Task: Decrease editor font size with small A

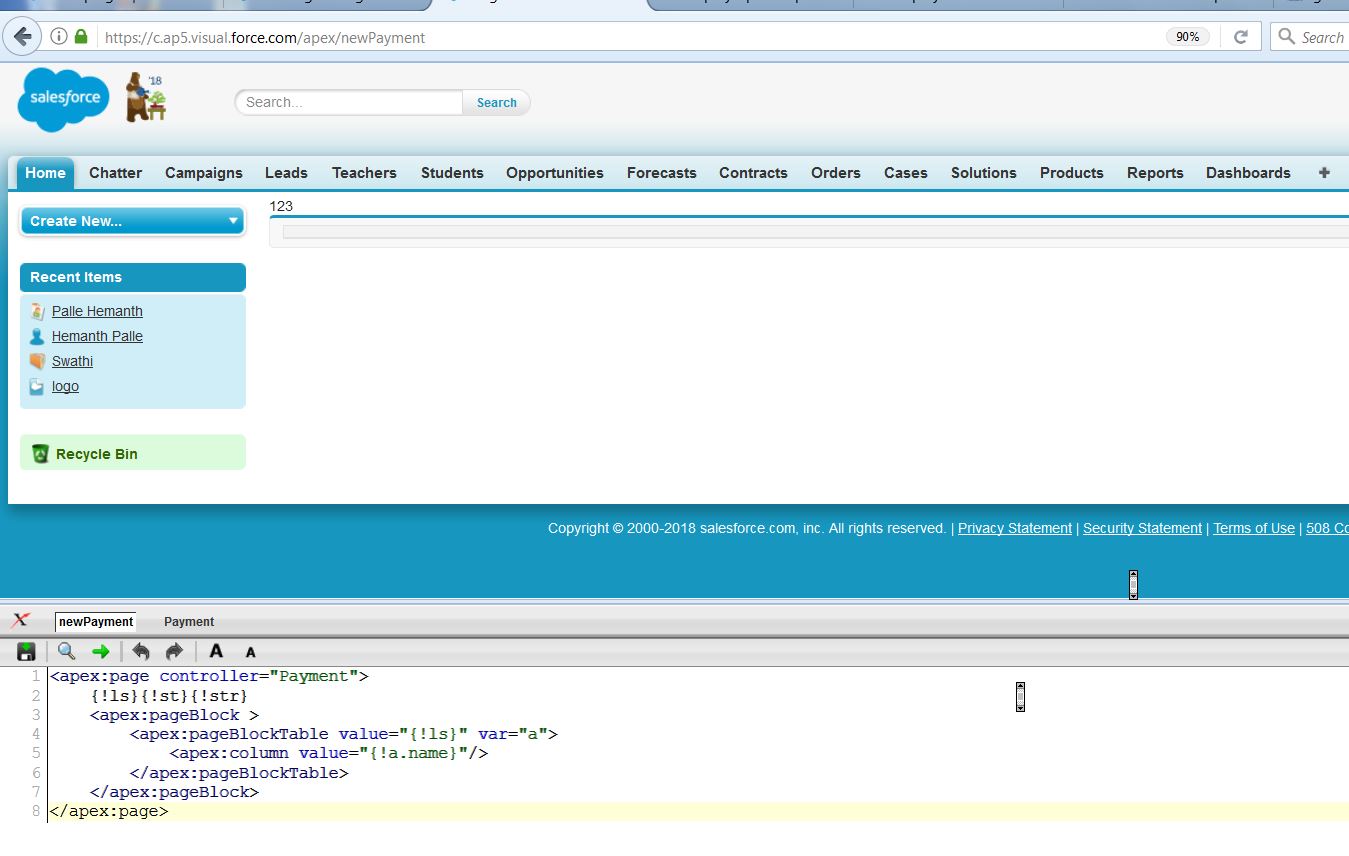Action: (x=251, y=653)
